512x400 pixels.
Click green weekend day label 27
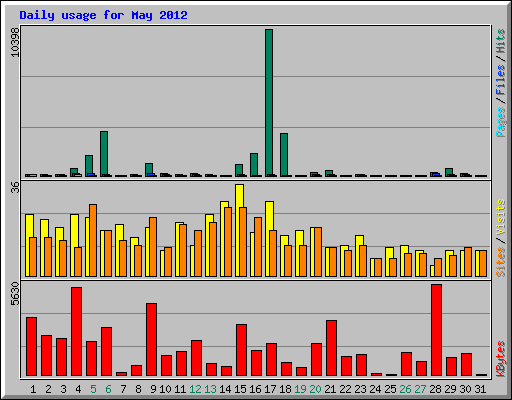420,389
